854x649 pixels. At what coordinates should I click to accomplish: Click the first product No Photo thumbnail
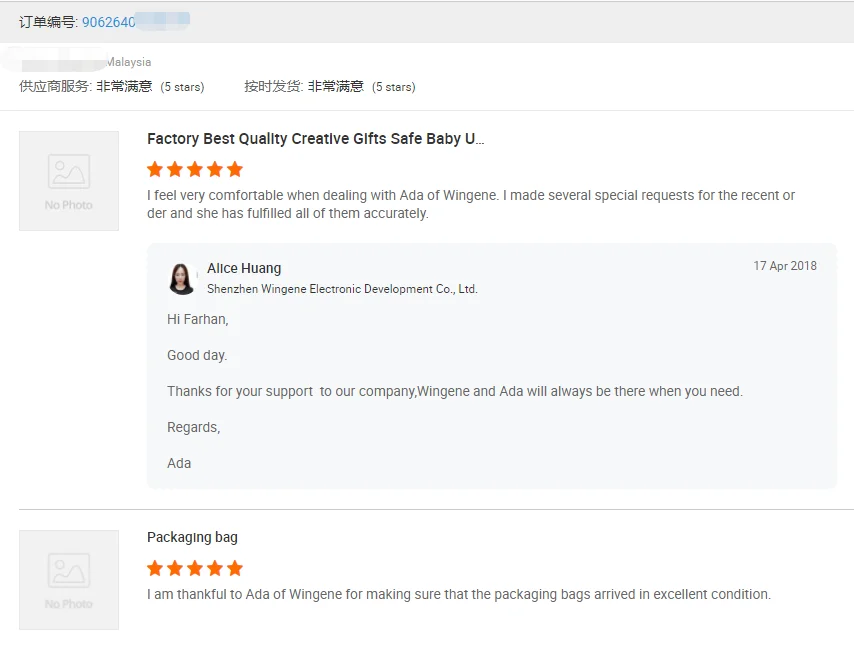(x=69, y=181)
